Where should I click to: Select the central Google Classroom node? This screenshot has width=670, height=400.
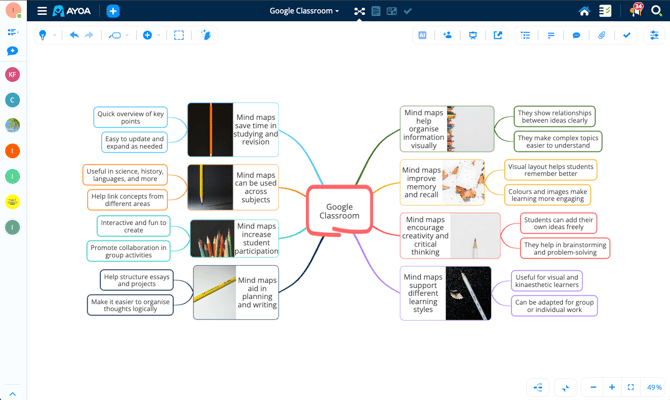point(339,211)
